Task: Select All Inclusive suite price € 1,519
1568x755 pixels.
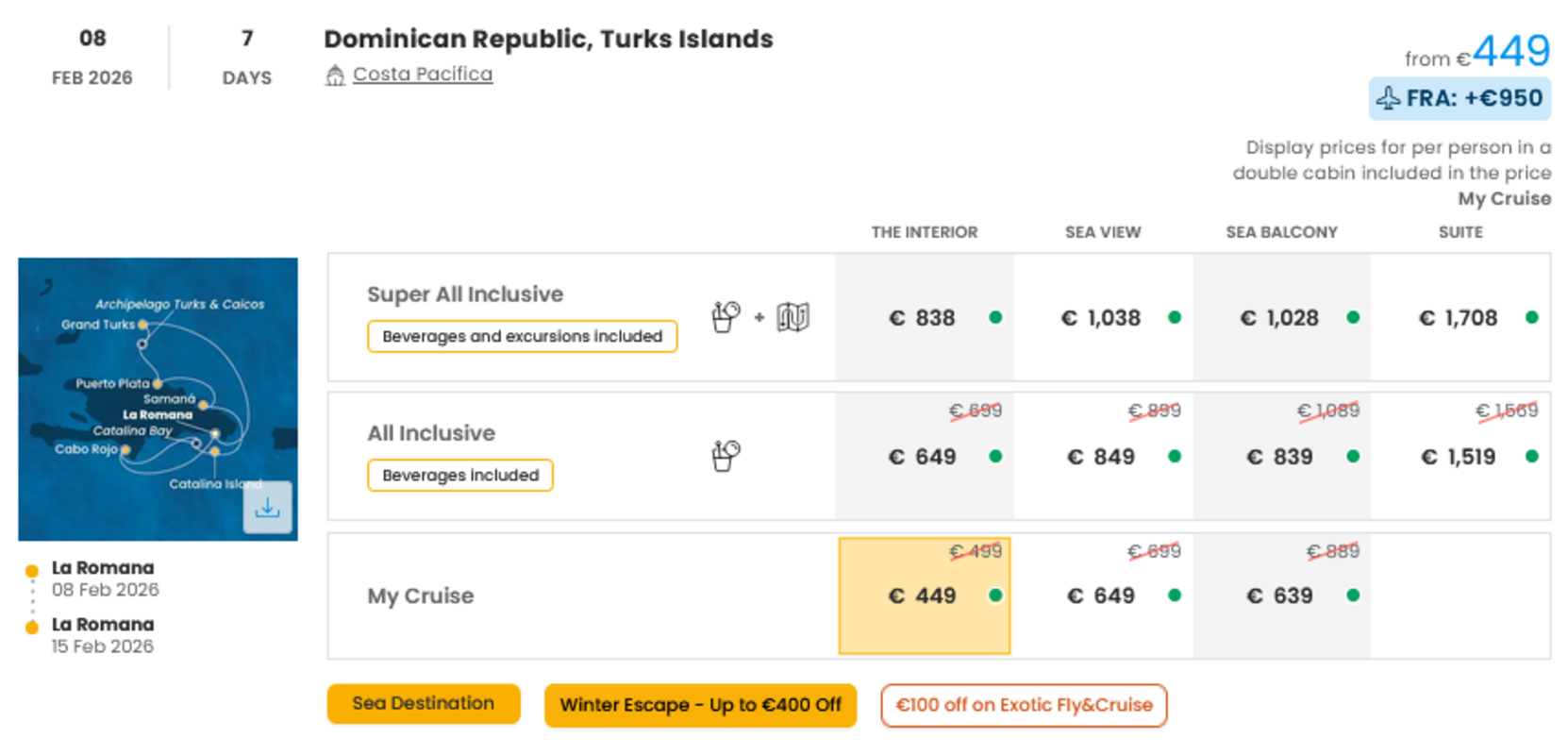Action: pyautogui.click(x=1460, y=457)
